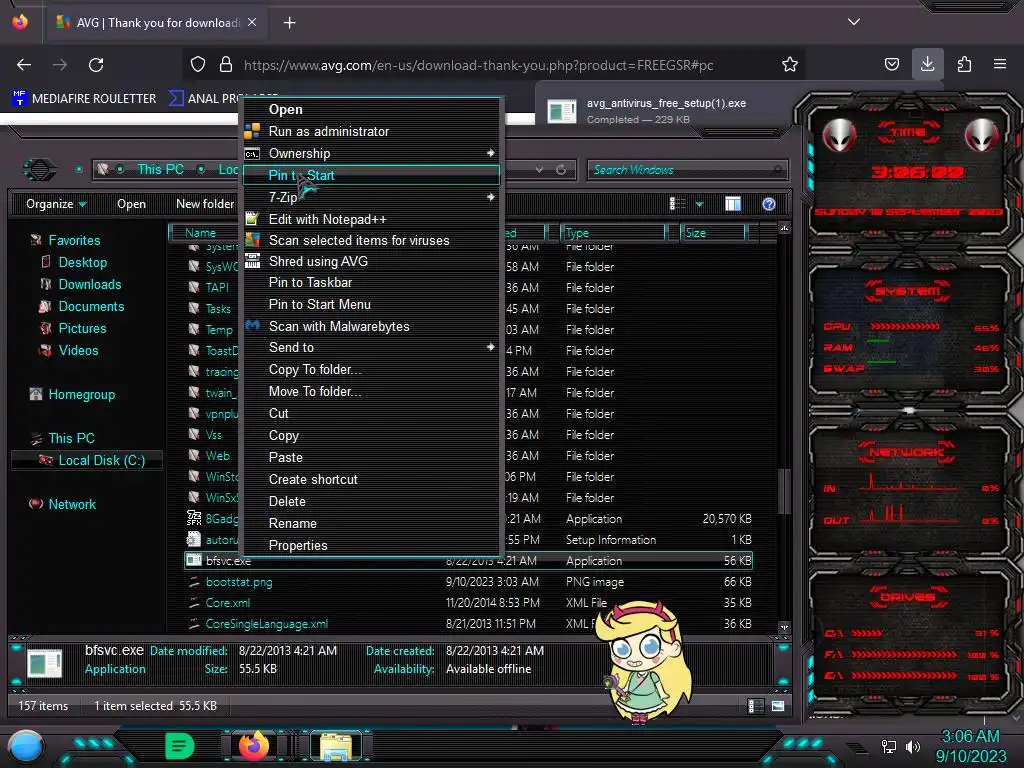This screenshot has width=1024, height=768.
Task: Open Firefox extensions puzzle icon
Action: [x=964, y=64]
